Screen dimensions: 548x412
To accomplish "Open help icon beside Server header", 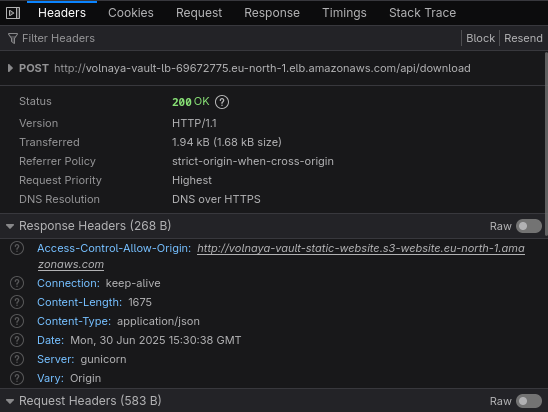I will 17,359.
